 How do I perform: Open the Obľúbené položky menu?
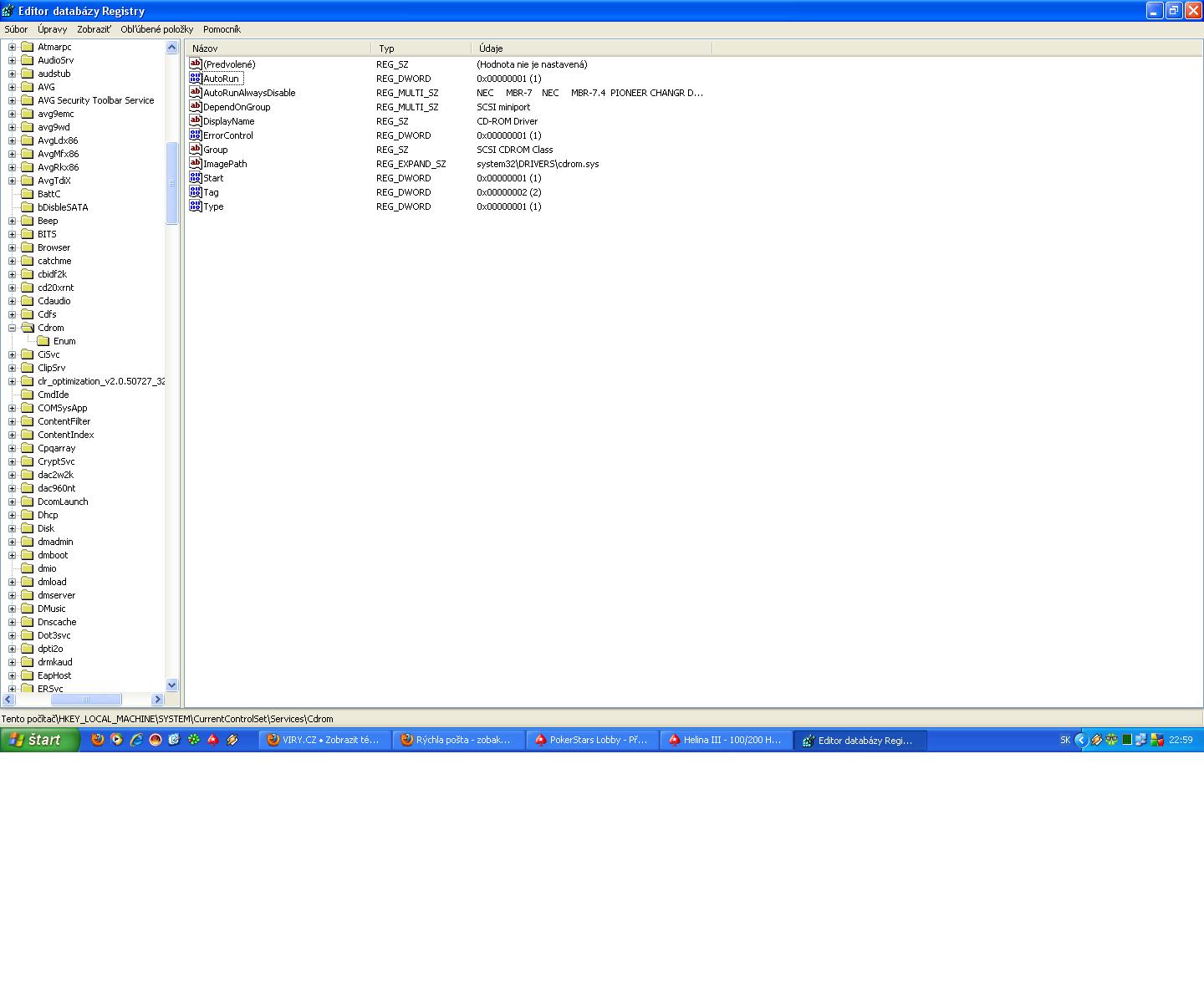point(156,29)
